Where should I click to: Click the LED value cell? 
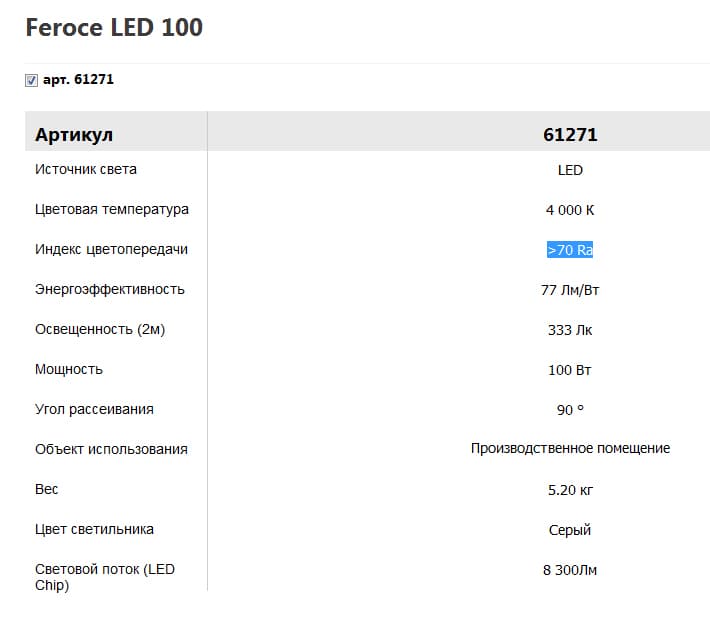(570, 170)
